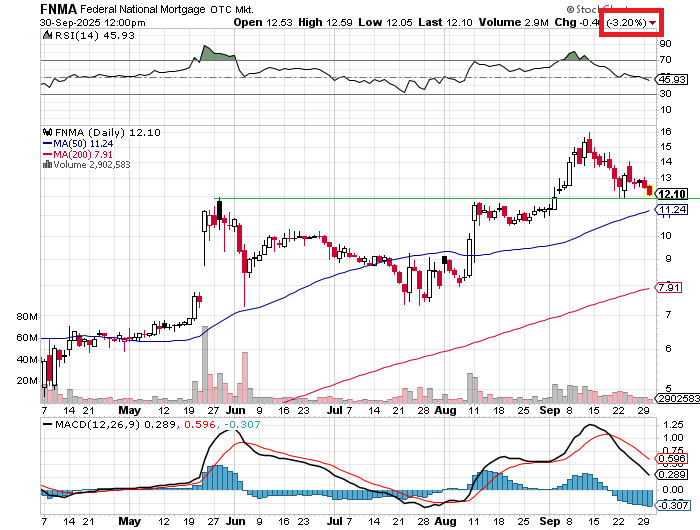Click the 7.91 red tag on the price axis

click(x=669, y=287)
